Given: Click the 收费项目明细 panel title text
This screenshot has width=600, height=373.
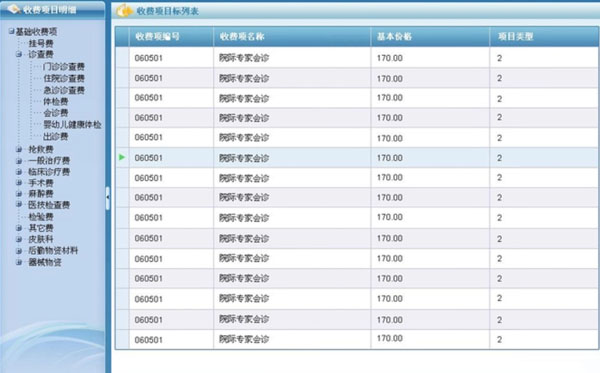Looking at the screenshot, I should point(49,10).
